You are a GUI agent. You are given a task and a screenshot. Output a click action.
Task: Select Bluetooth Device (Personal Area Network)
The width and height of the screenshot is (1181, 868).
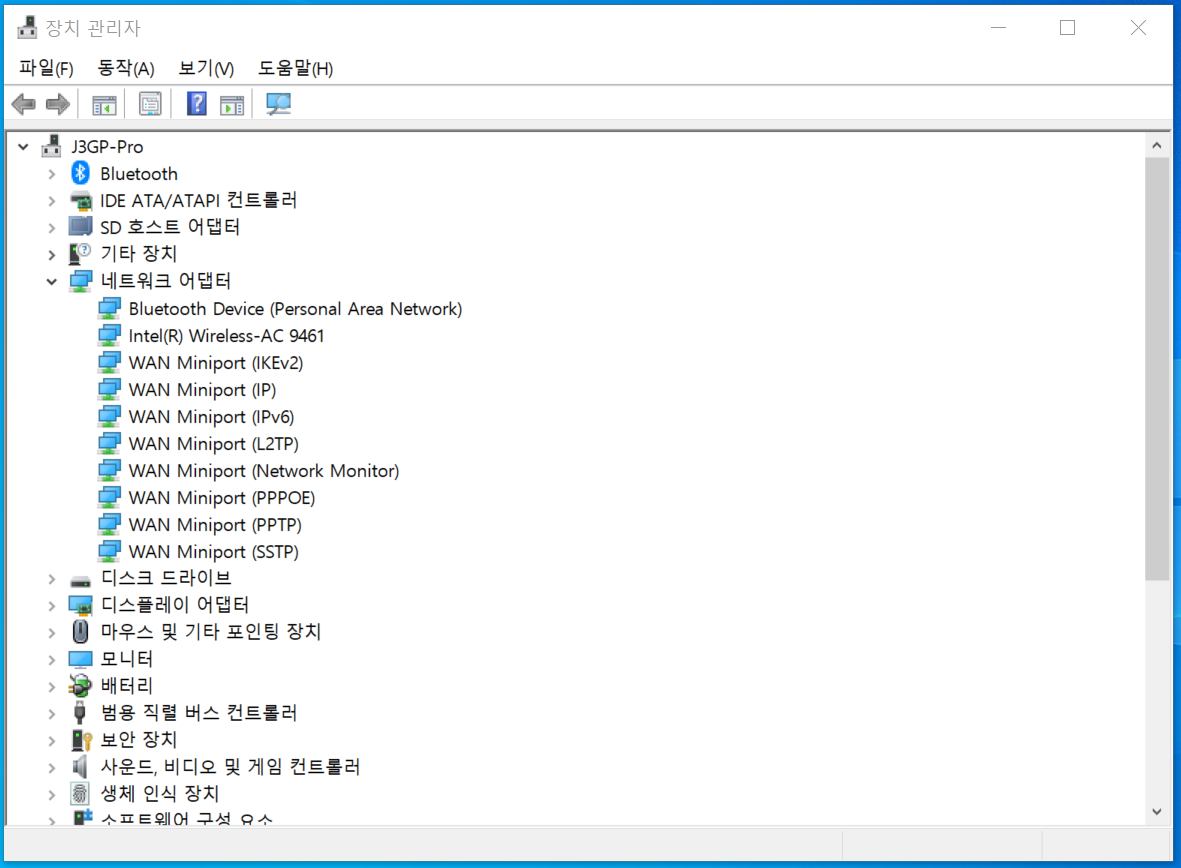tap(295, 309)
